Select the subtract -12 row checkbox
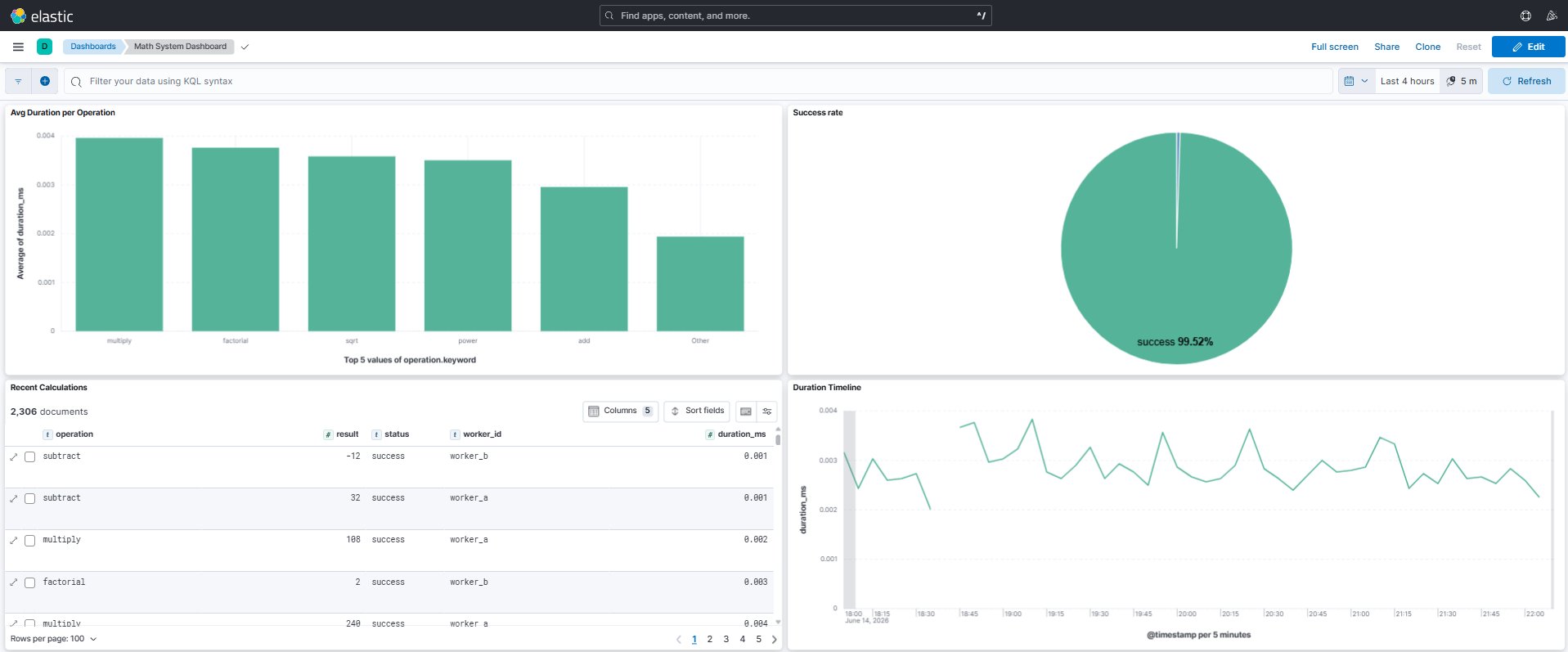The image size is (1568, 652). (x=30, y=456)
